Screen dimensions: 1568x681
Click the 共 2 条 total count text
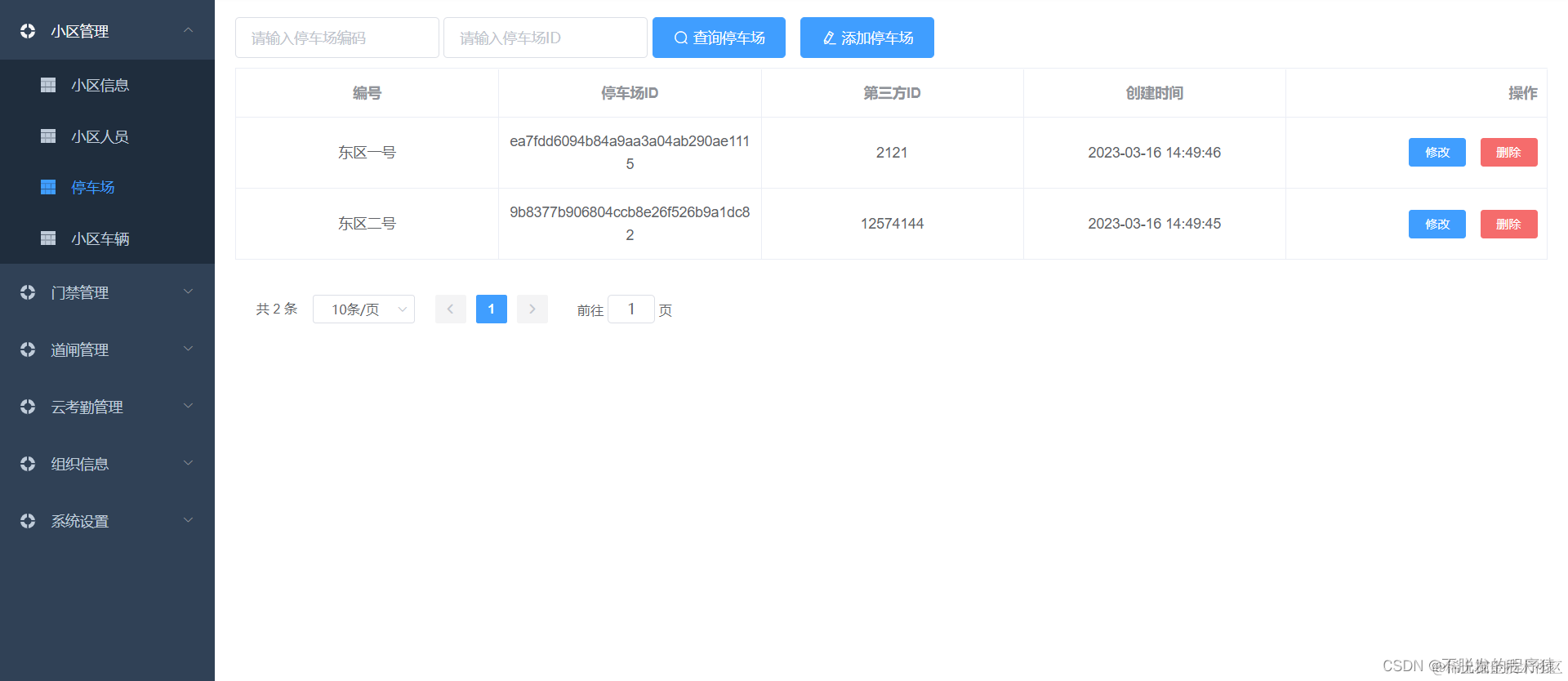(x=277, y=309)
